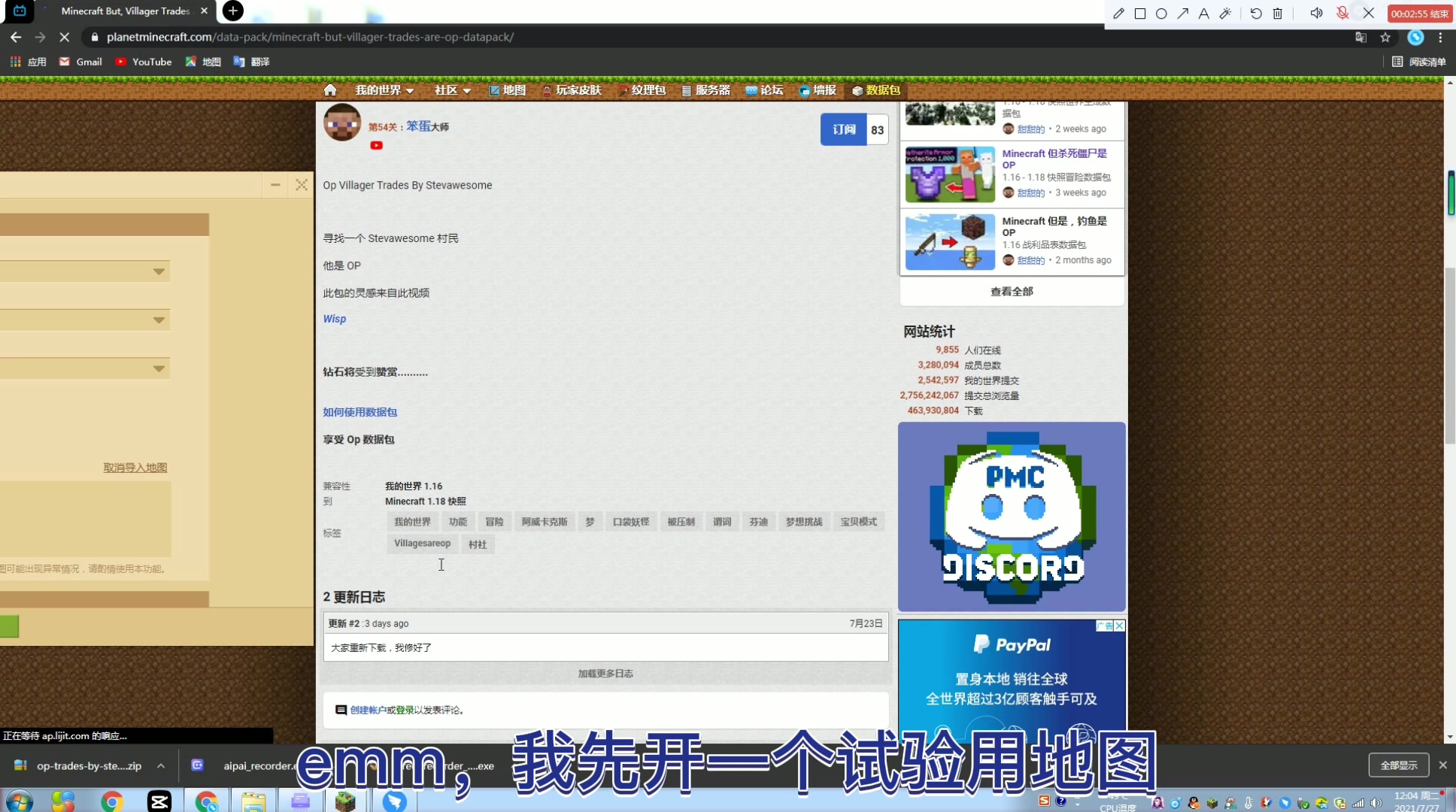Click the trash can delete icon

(x=1277, y=14)
